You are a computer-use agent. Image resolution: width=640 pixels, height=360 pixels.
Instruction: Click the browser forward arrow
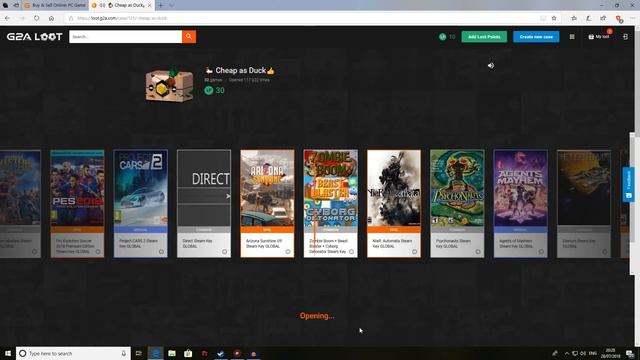[22, 18]
